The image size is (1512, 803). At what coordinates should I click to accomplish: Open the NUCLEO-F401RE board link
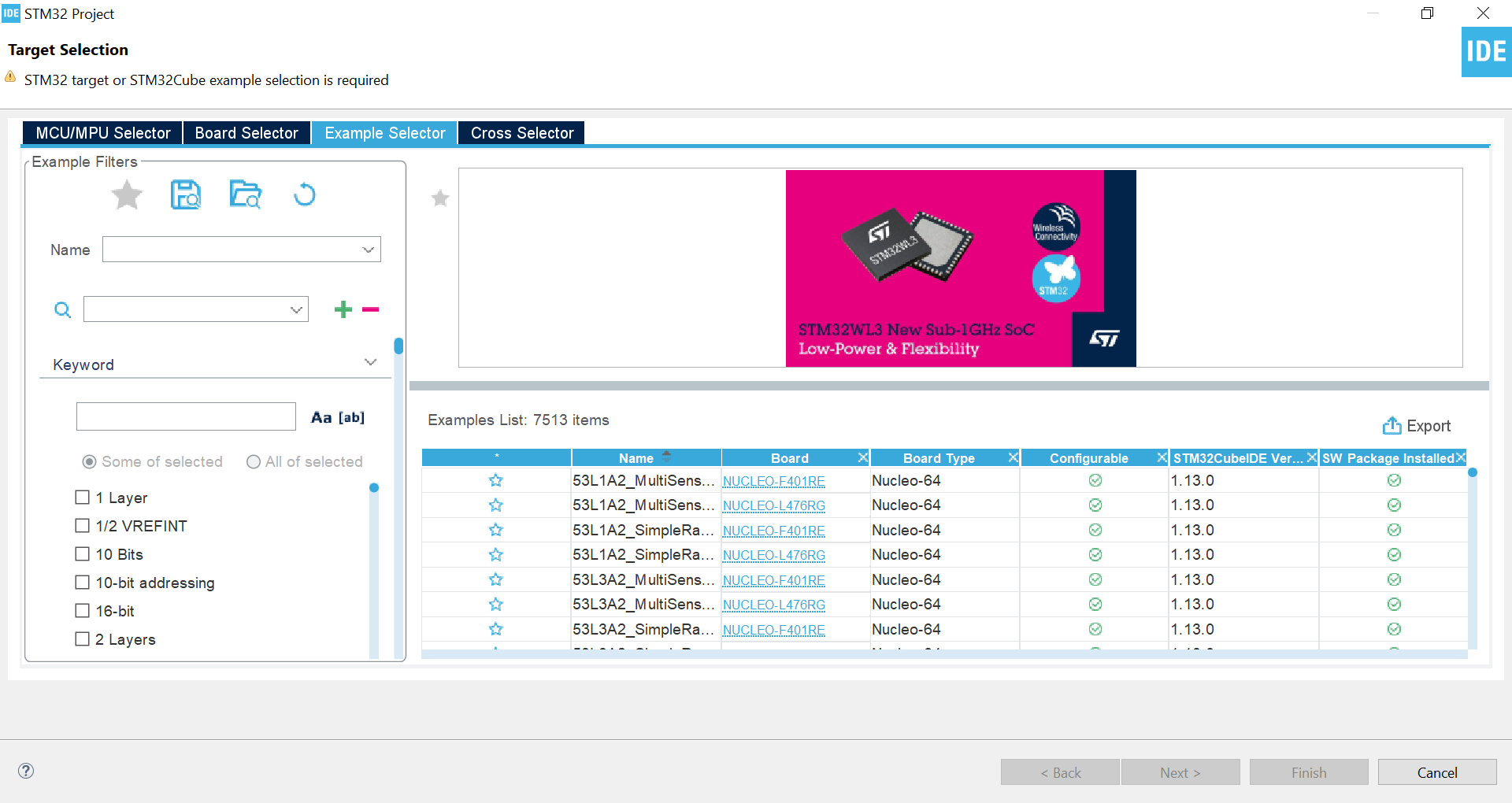[x=774, y=481]
